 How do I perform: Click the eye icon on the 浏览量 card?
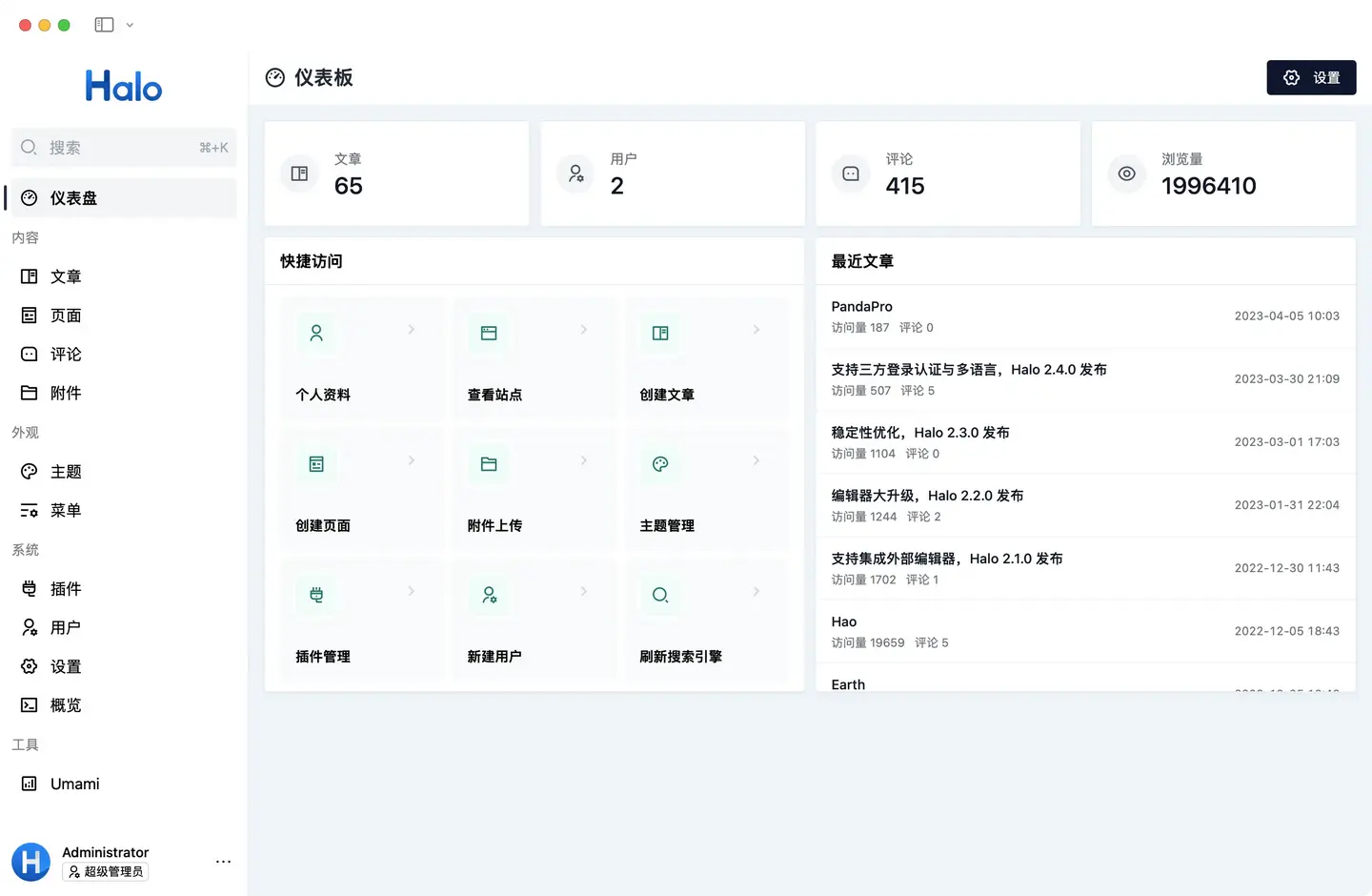[x=1126, y=173]
